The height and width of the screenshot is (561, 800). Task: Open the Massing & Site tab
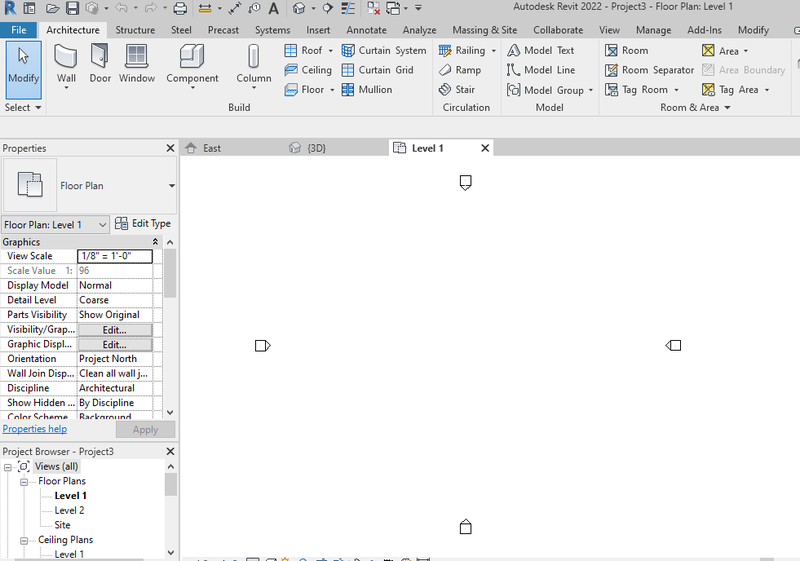click(x=485, y=30)
